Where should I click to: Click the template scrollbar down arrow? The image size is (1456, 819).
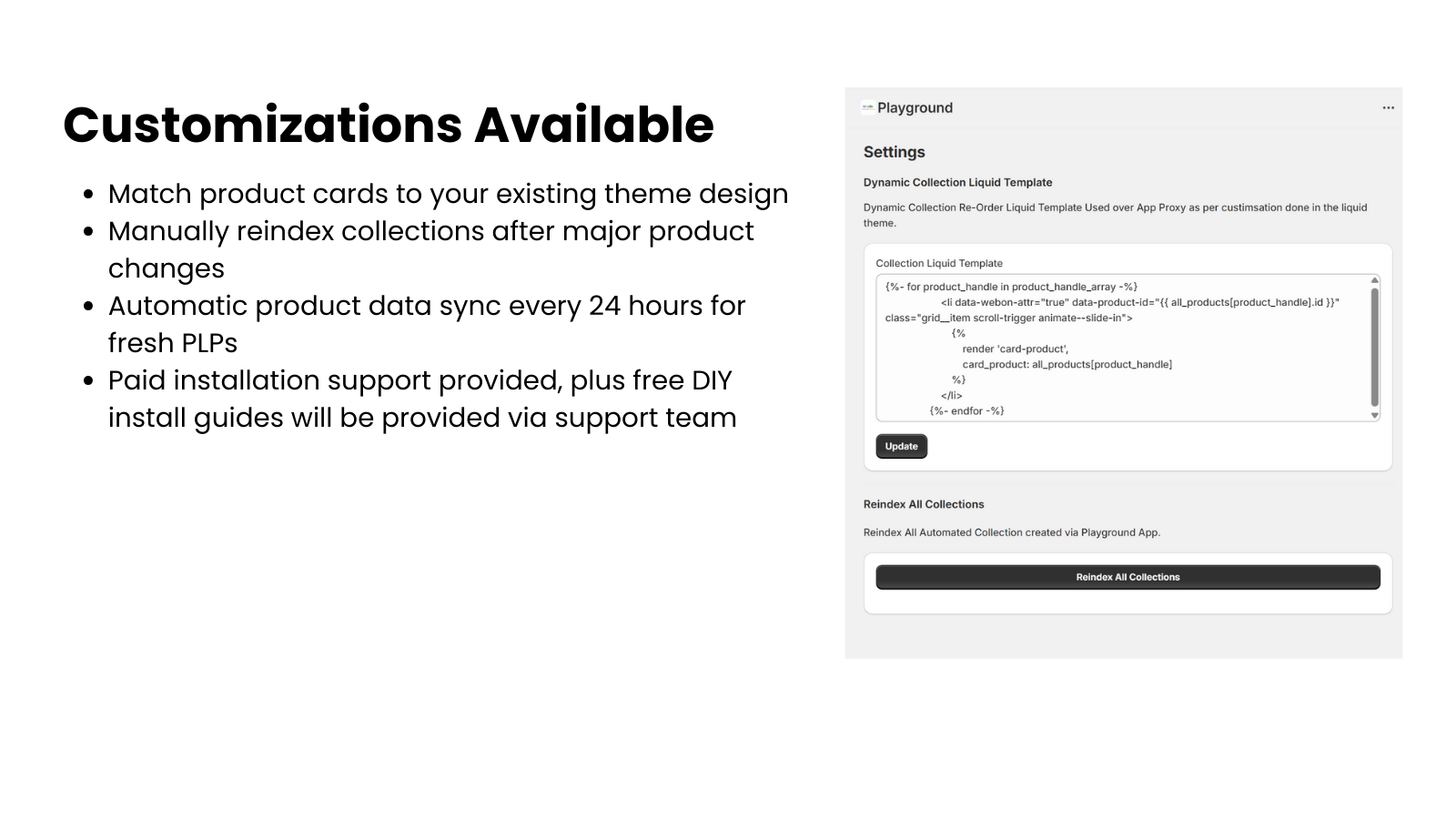pyautogui.click(x=1374, y=415)
